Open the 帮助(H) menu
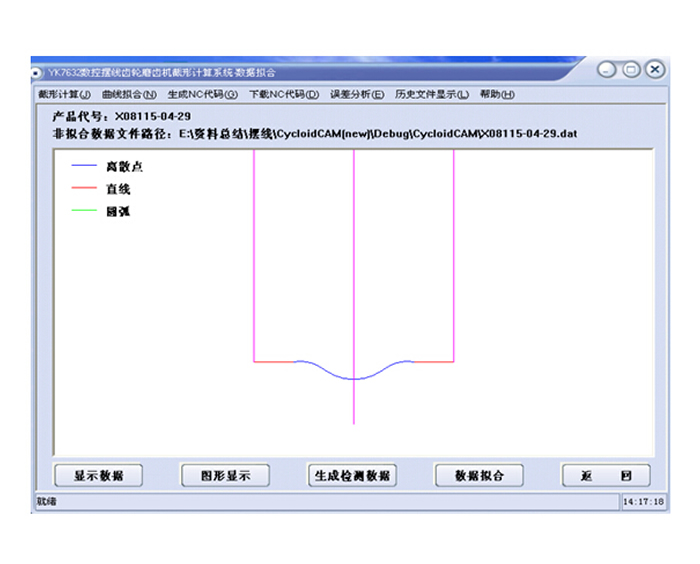Viewport: 700px width, 564px height. click(x=496, y=95)
